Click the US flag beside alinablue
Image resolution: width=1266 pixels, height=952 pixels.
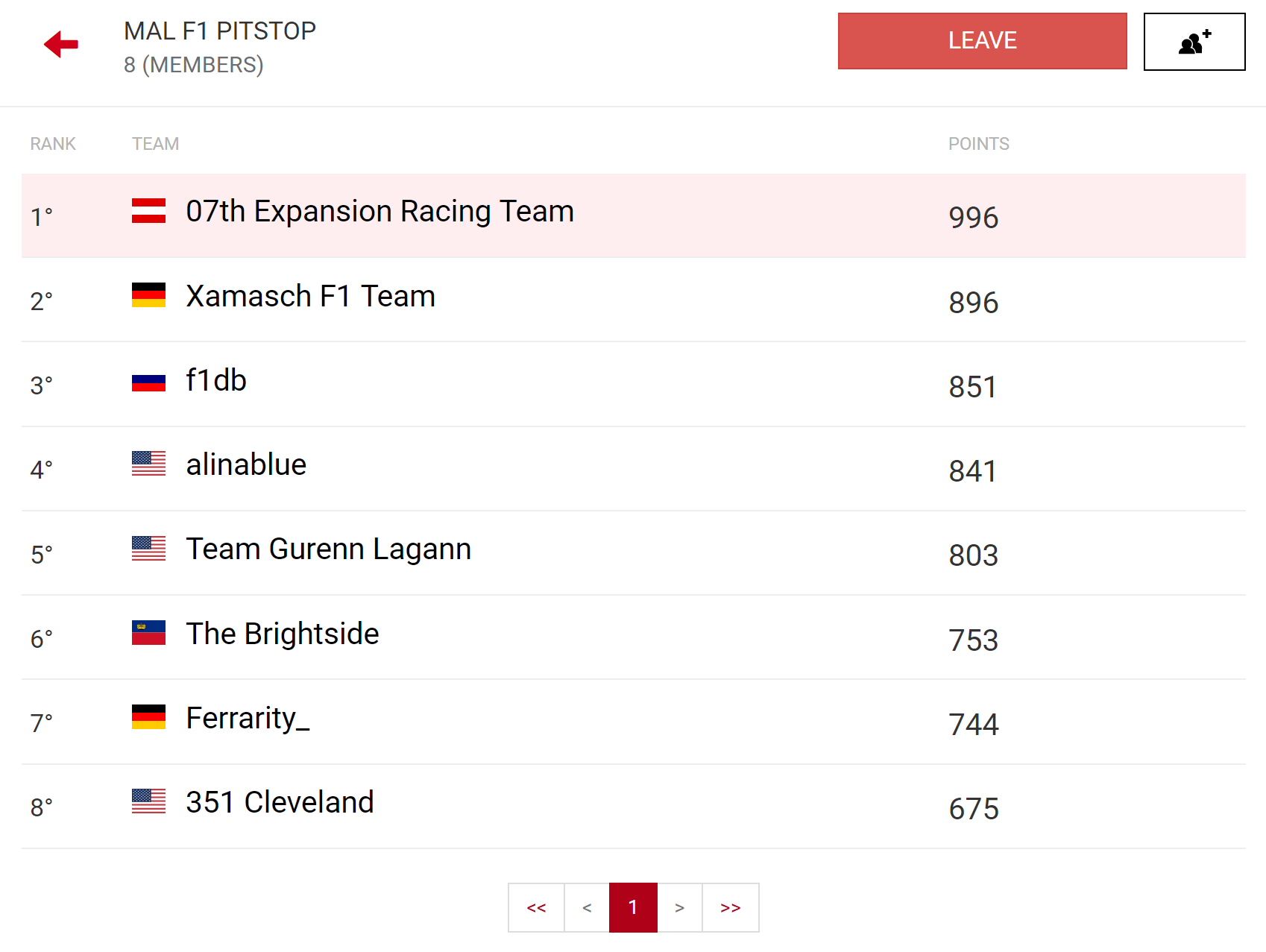[148, 464]
